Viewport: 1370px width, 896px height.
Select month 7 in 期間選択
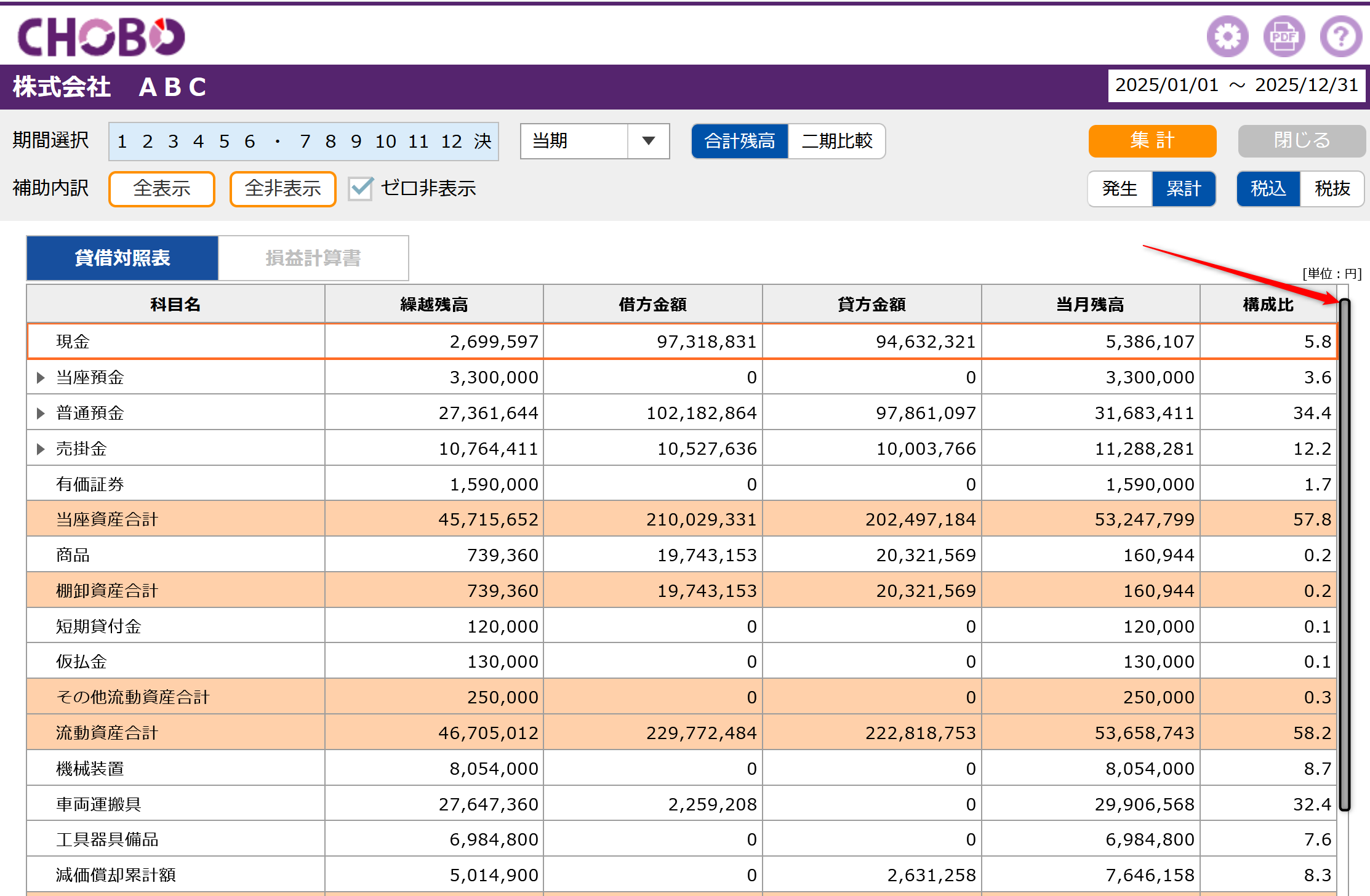pyautogui.click(x=305, y=142)
